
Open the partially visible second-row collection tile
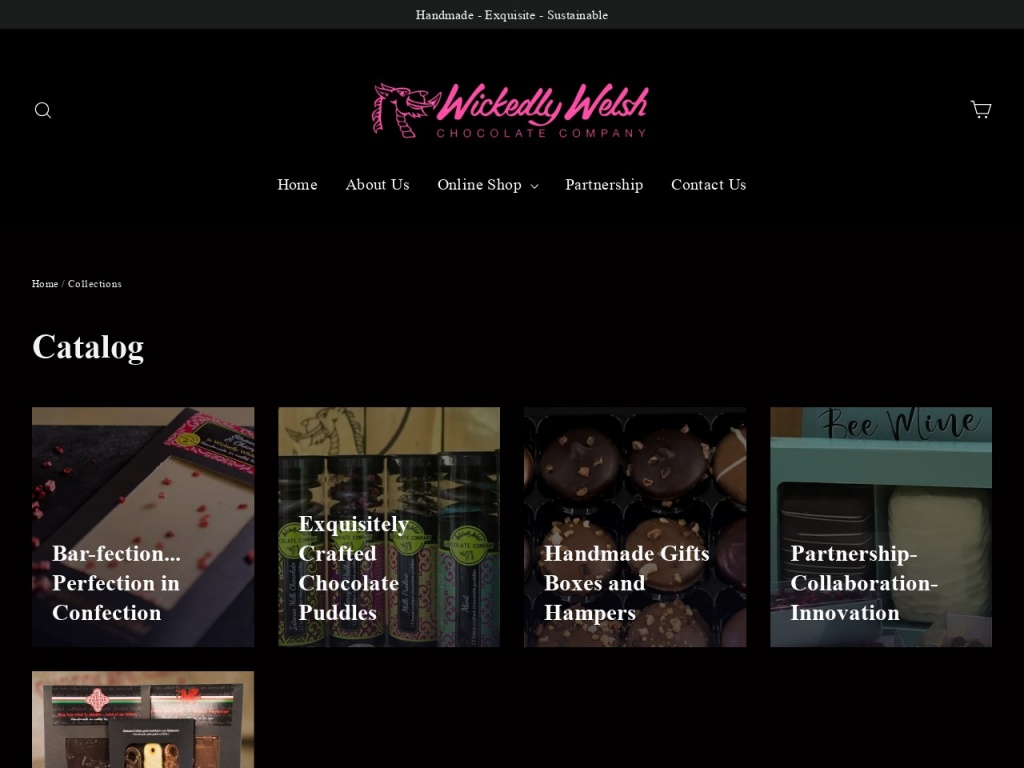[x=143, y=720]
